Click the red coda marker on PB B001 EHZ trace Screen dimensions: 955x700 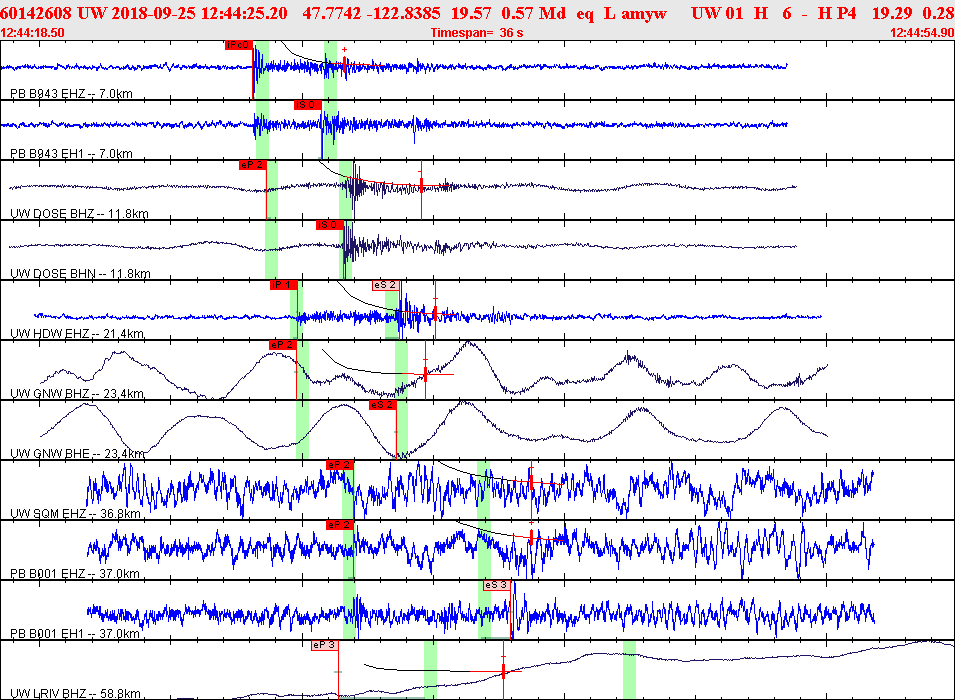(531, 537)
